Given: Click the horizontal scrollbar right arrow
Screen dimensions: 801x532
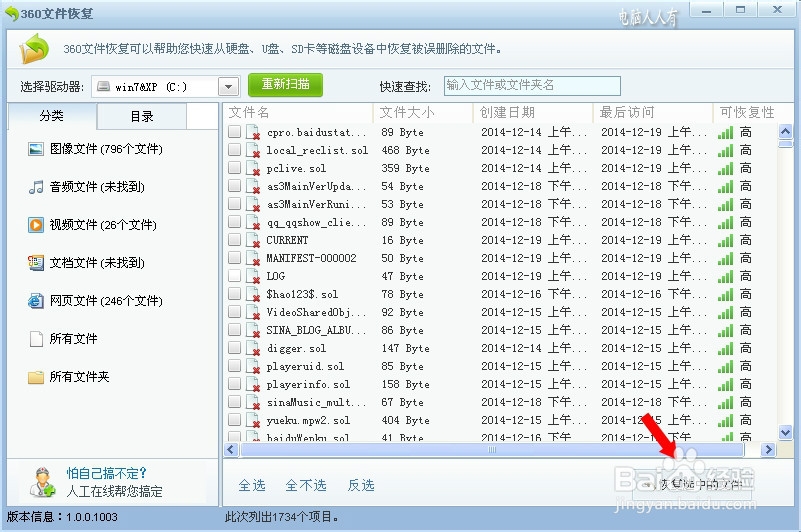Looking at the screenshot, I should pyautogui.click(x=768, y=450).
